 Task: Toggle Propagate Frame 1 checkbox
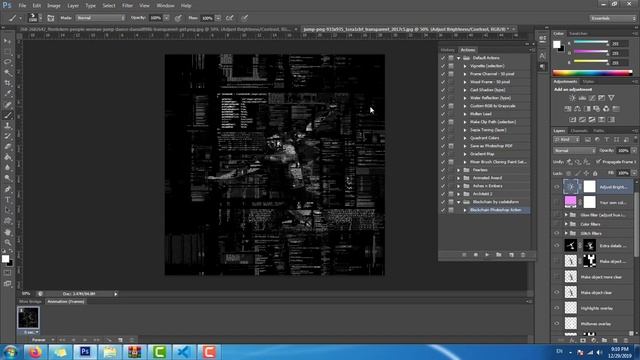coord(598,162)
